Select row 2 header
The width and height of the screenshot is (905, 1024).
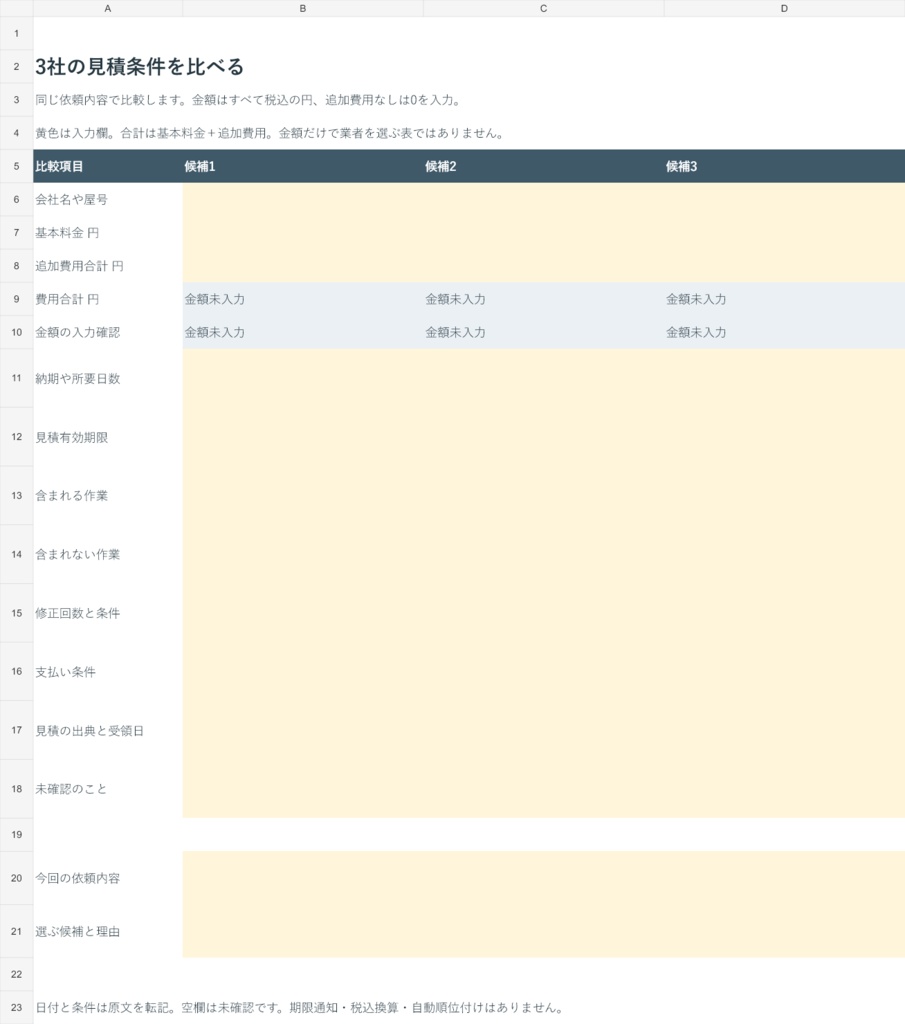tap(16, 67)
